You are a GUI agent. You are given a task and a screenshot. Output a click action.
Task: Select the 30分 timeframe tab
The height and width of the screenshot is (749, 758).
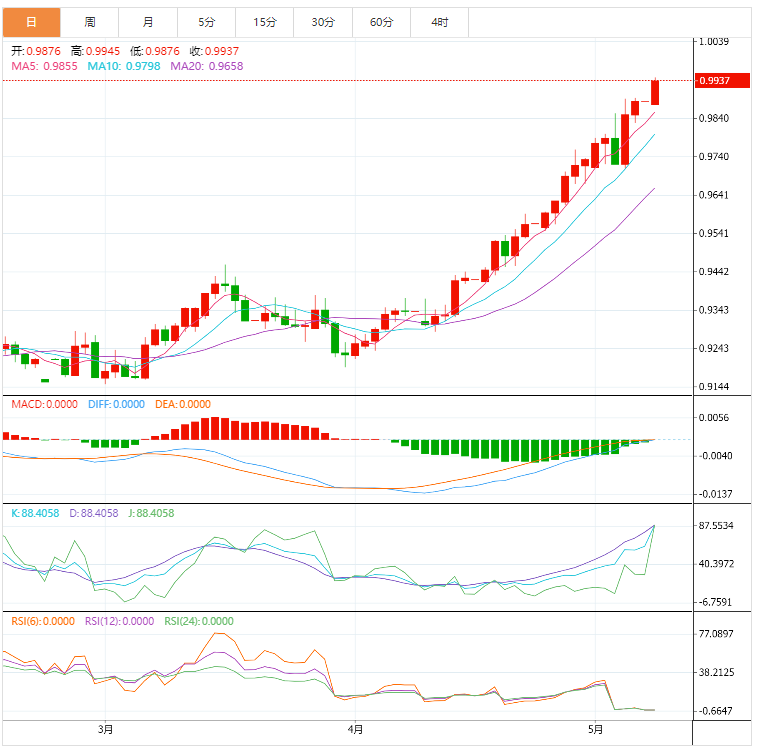point(322,21)
